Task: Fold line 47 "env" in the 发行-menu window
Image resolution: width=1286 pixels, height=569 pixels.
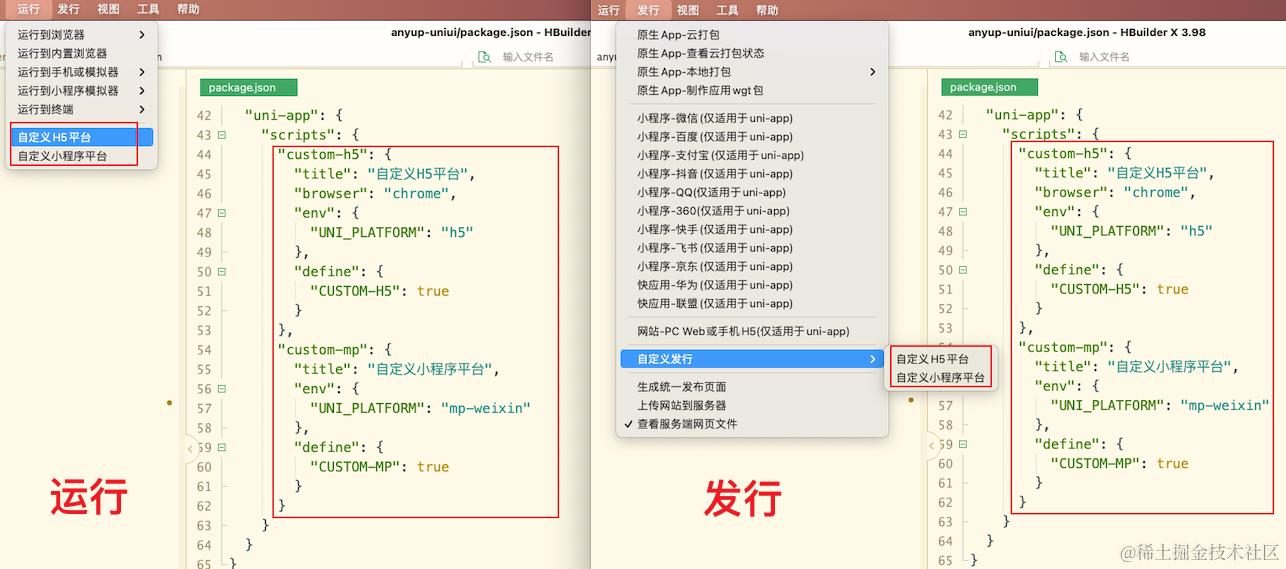Action: (963, 212)
